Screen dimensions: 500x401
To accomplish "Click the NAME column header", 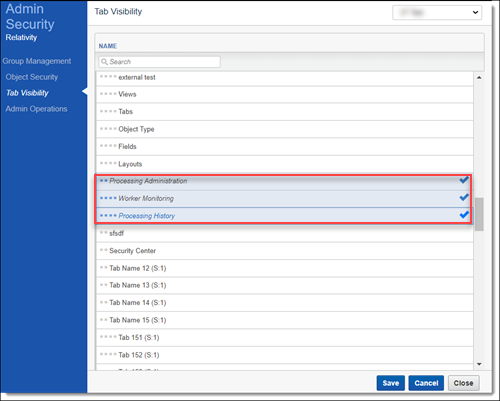I will [108, 46].
